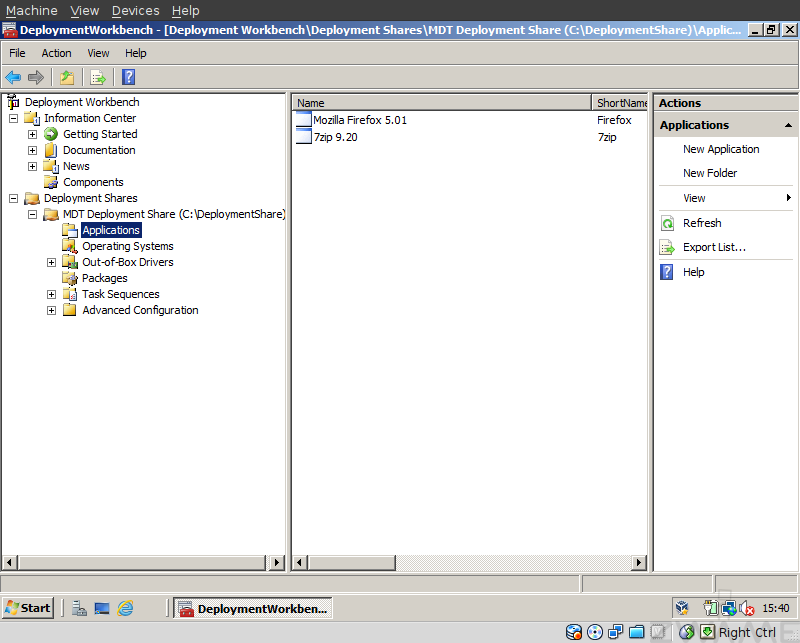This screenshot has width=800, height=643.
Task: Click the ShortName column header
Action: pyautogui.click(x=620, y=103)
